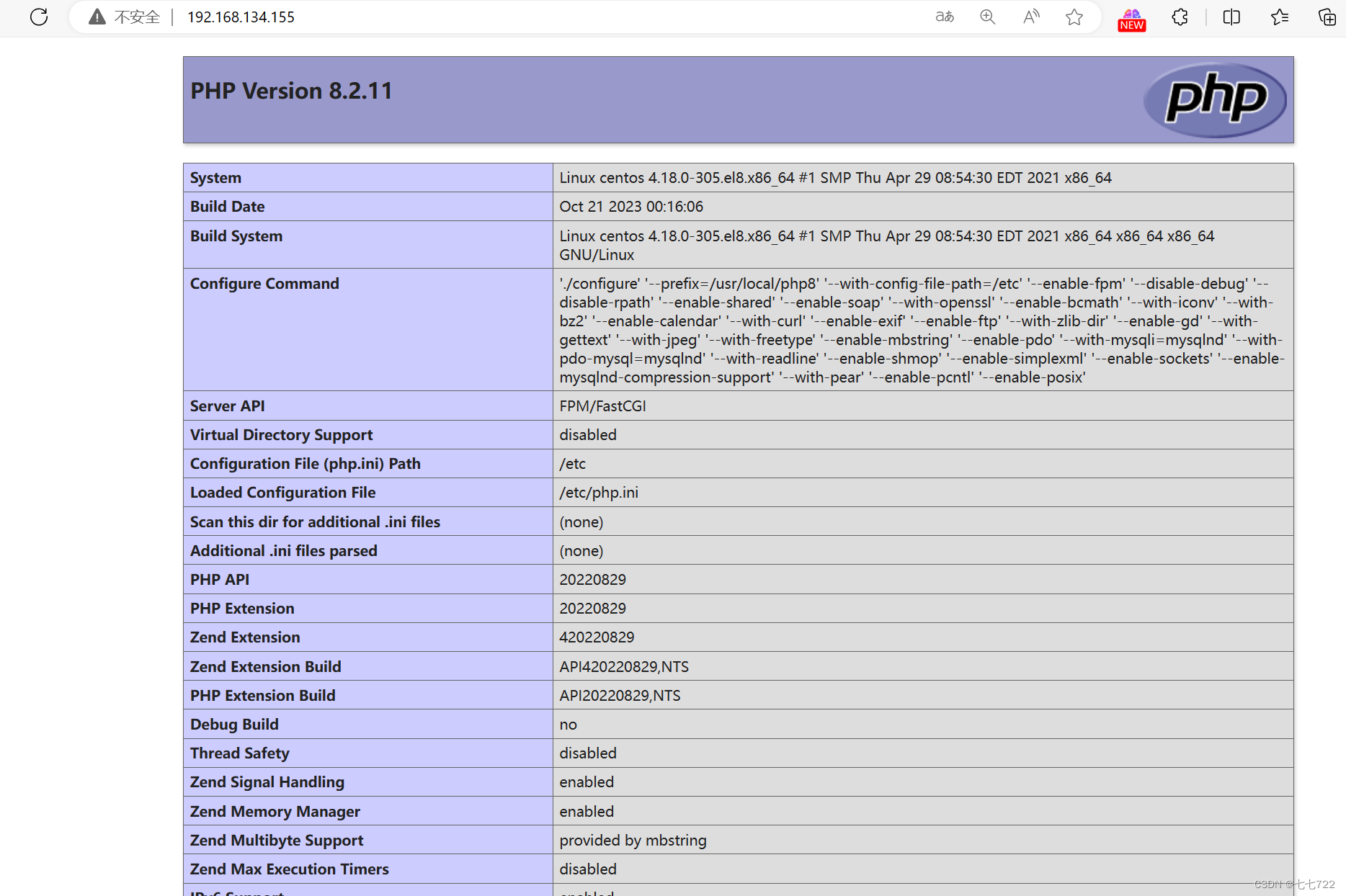
Task: Select the /etc/php.ini loaded config value
Action: click(x=599, y=493)
